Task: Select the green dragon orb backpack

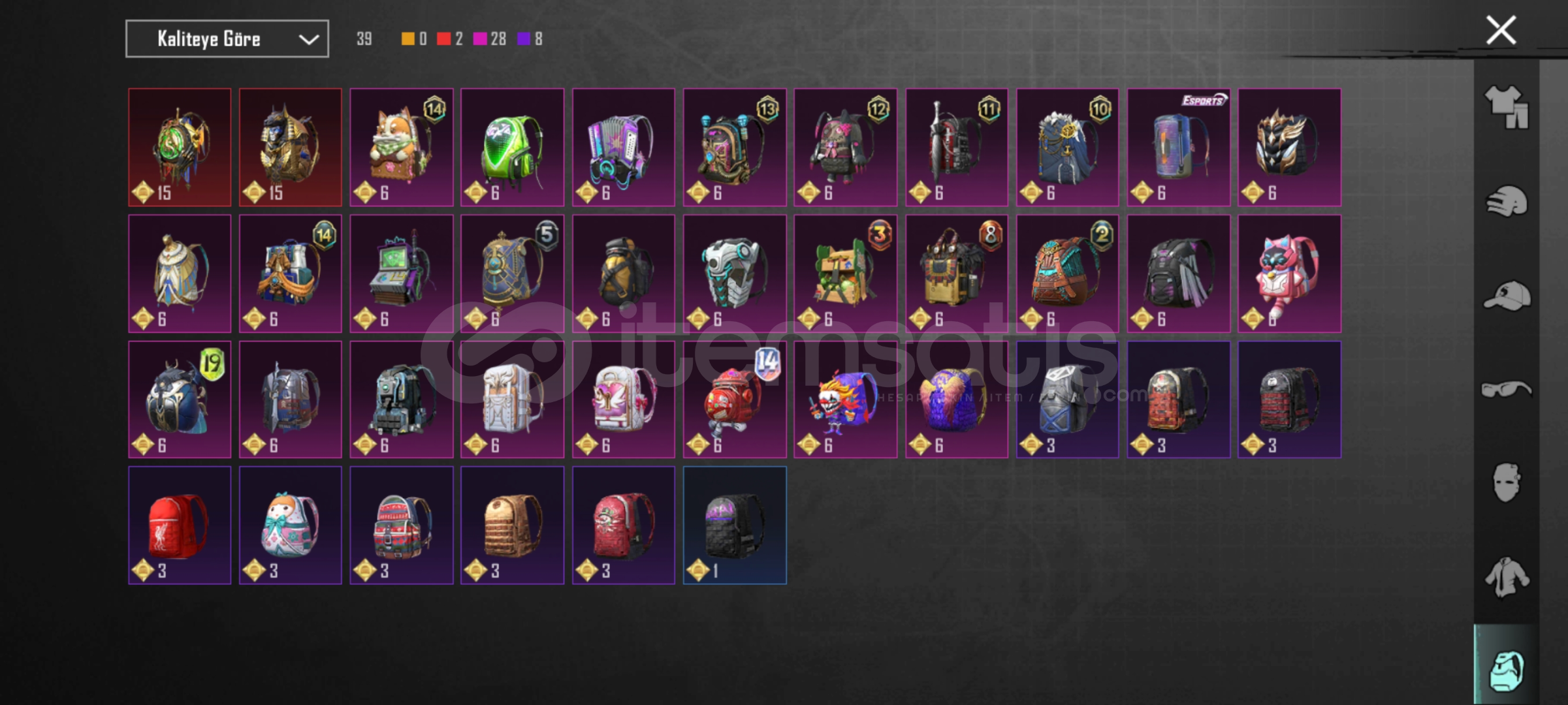Action: 180,148
